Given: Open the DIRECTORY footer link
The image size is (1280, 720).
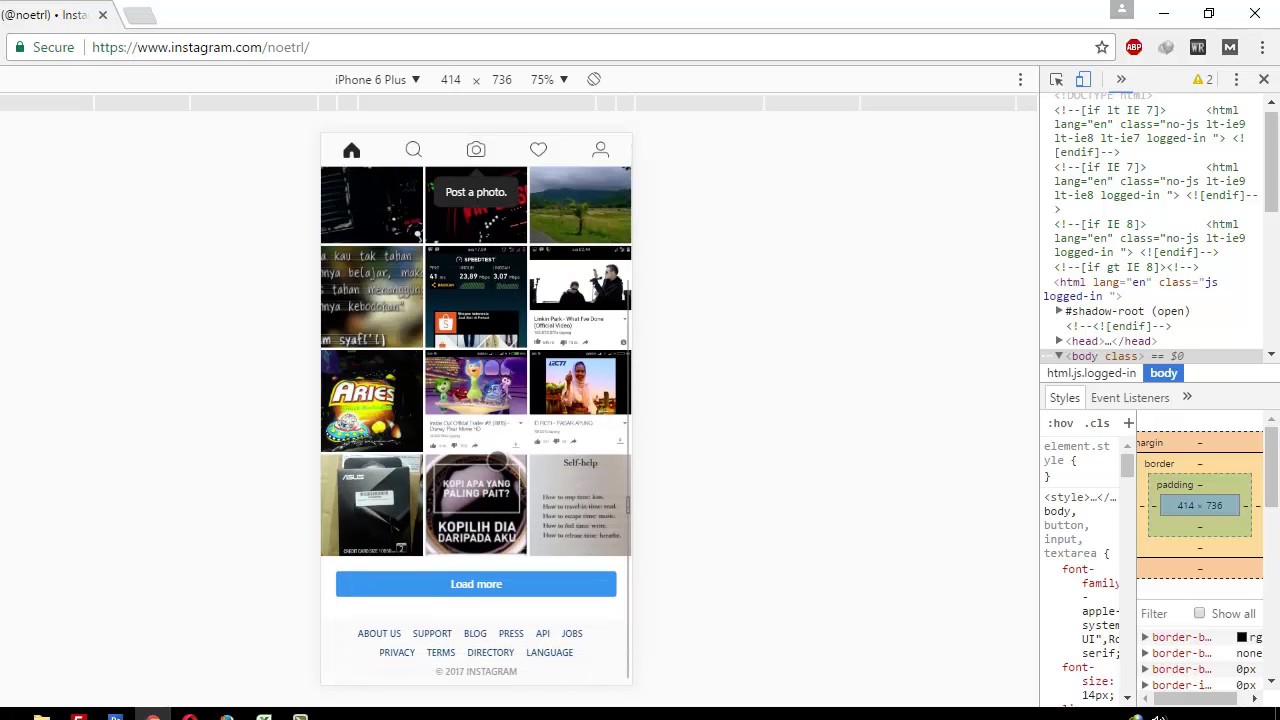Looking at the screenshot, I should (x=490, y=652).
